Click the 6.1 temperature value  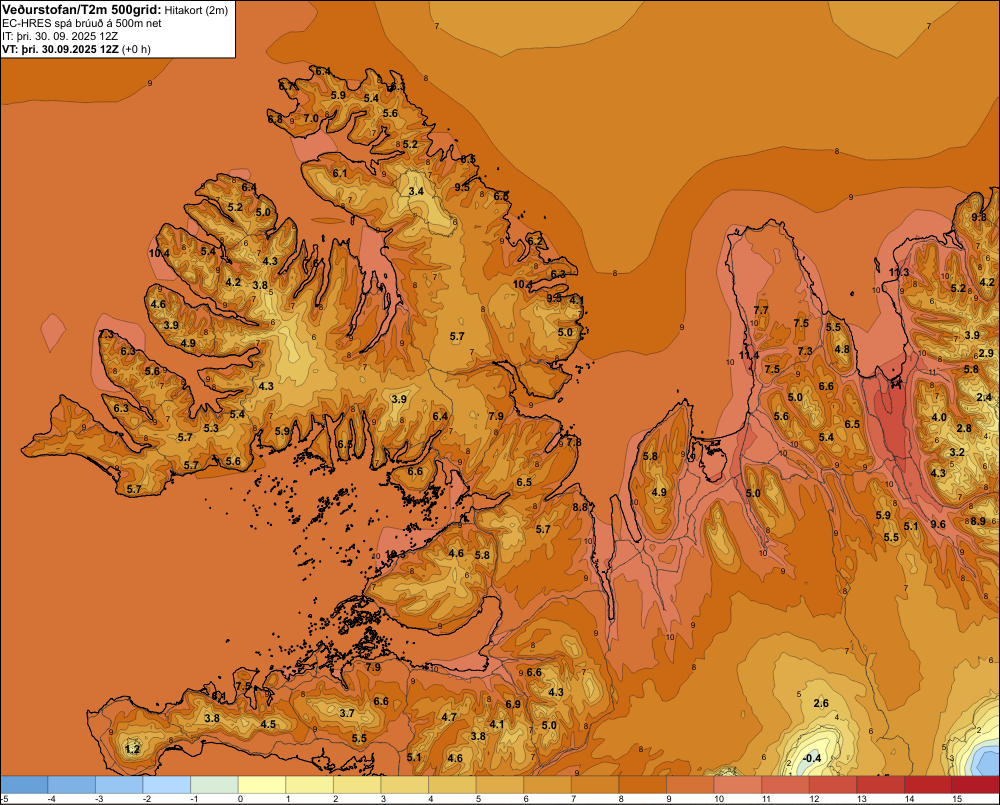(x=340, y=173)
